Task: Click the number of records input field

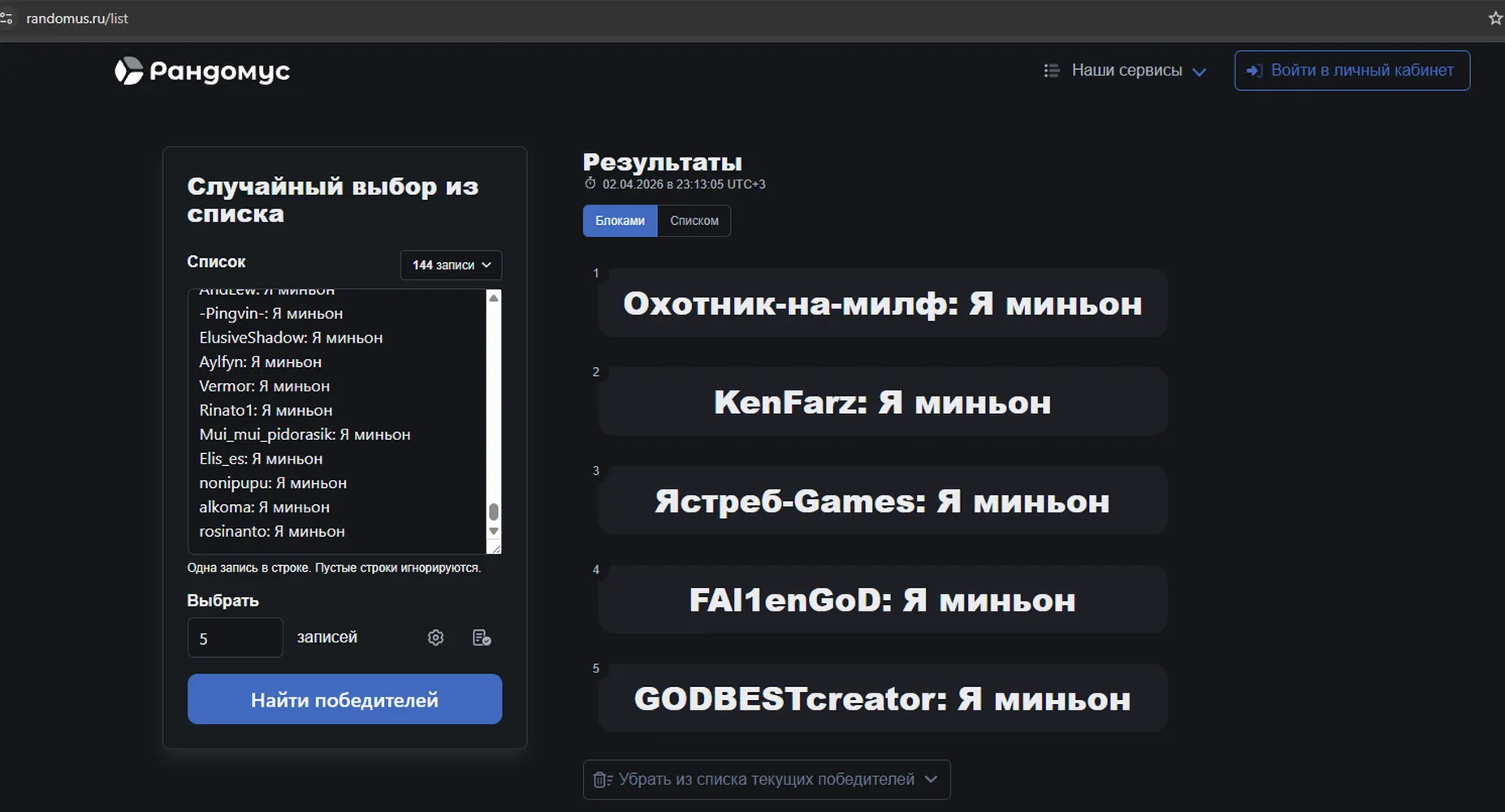Action: [235, 637]
